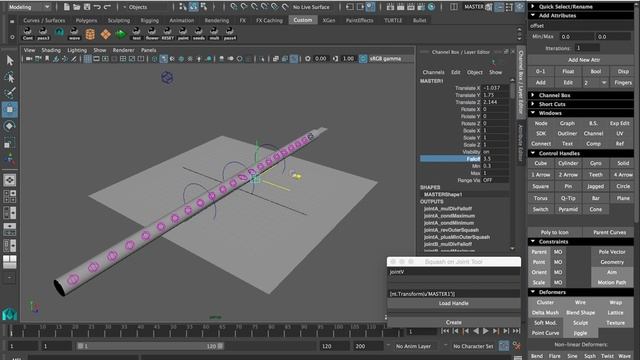
Task: Click the Maya home icon at bottom left
Action: click(x=10, y=313)
